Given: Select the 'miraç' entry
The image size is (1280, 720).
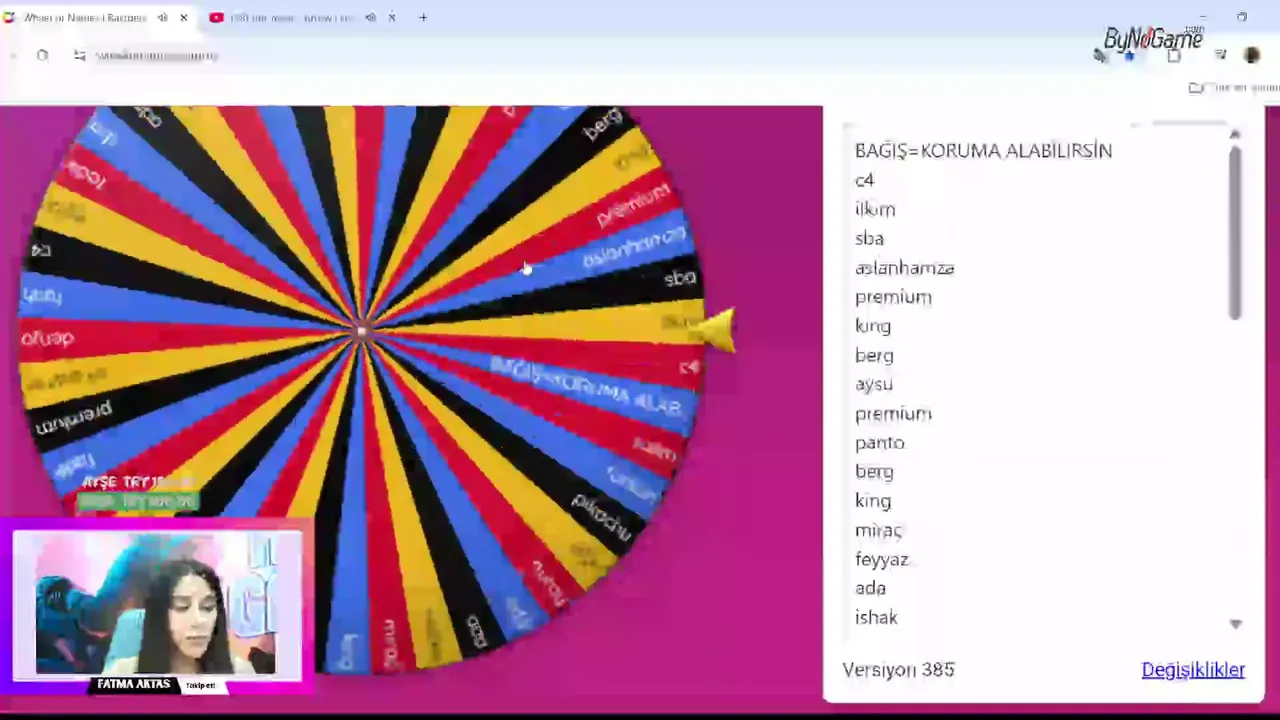Looking at the screenshot, I should point(878,531).
